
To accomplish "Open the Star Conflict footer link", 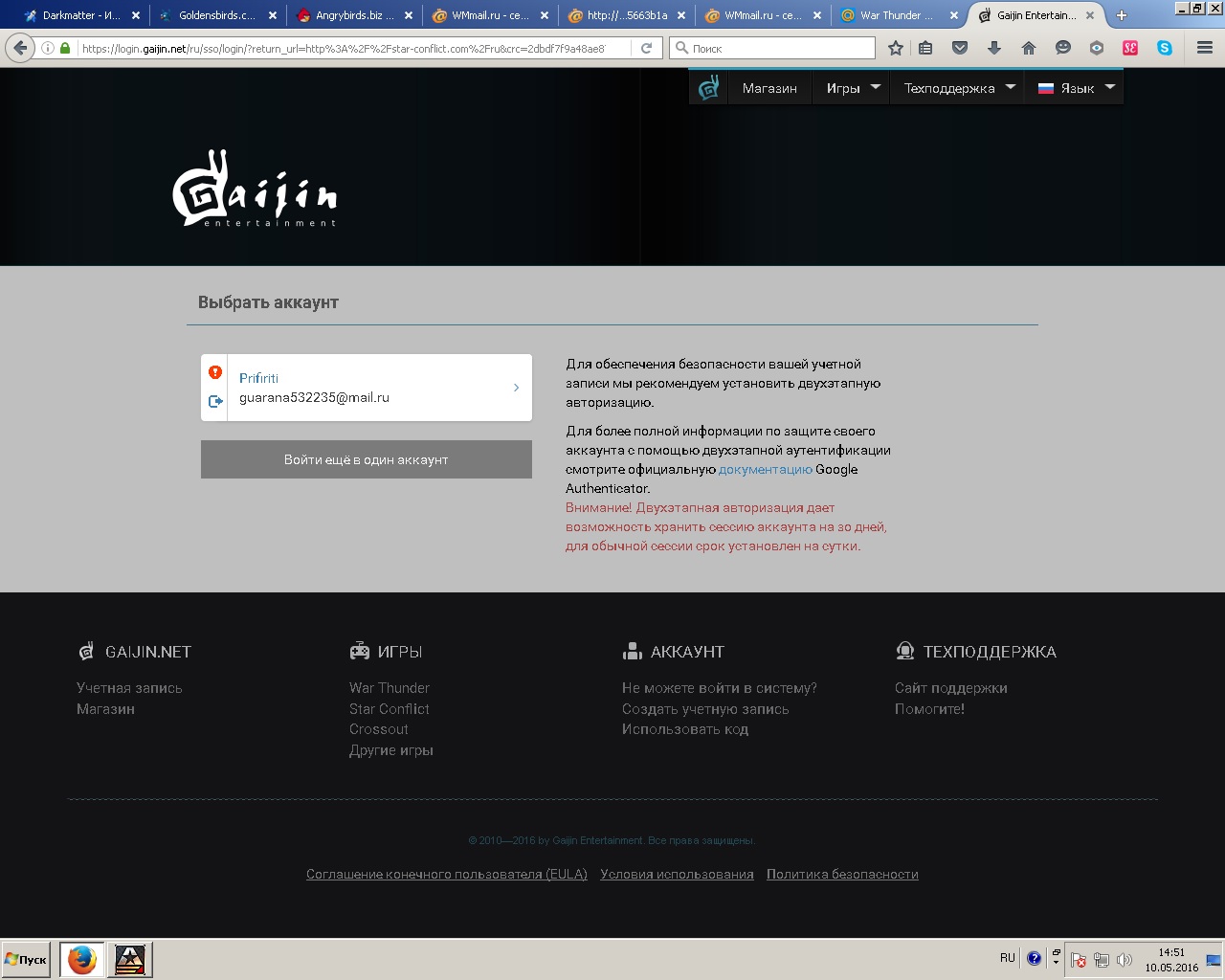I will coord(390,709).
